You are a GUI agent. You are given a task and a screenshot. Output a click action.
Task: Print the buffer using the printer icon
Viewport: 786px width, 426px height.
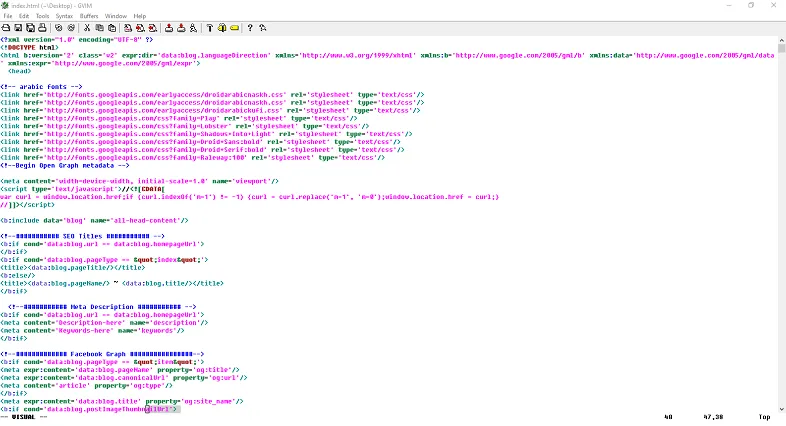42,28
